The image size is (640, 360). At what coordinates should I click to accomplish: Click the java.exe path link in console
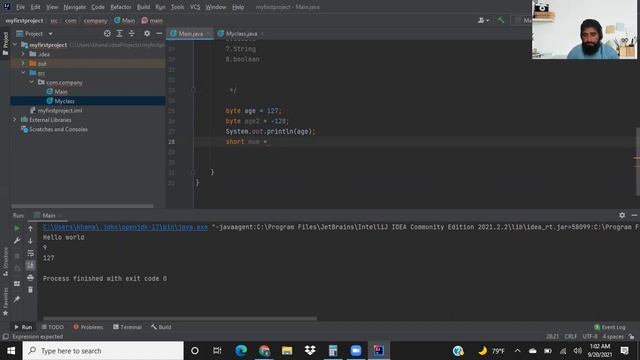coord(125,227)
